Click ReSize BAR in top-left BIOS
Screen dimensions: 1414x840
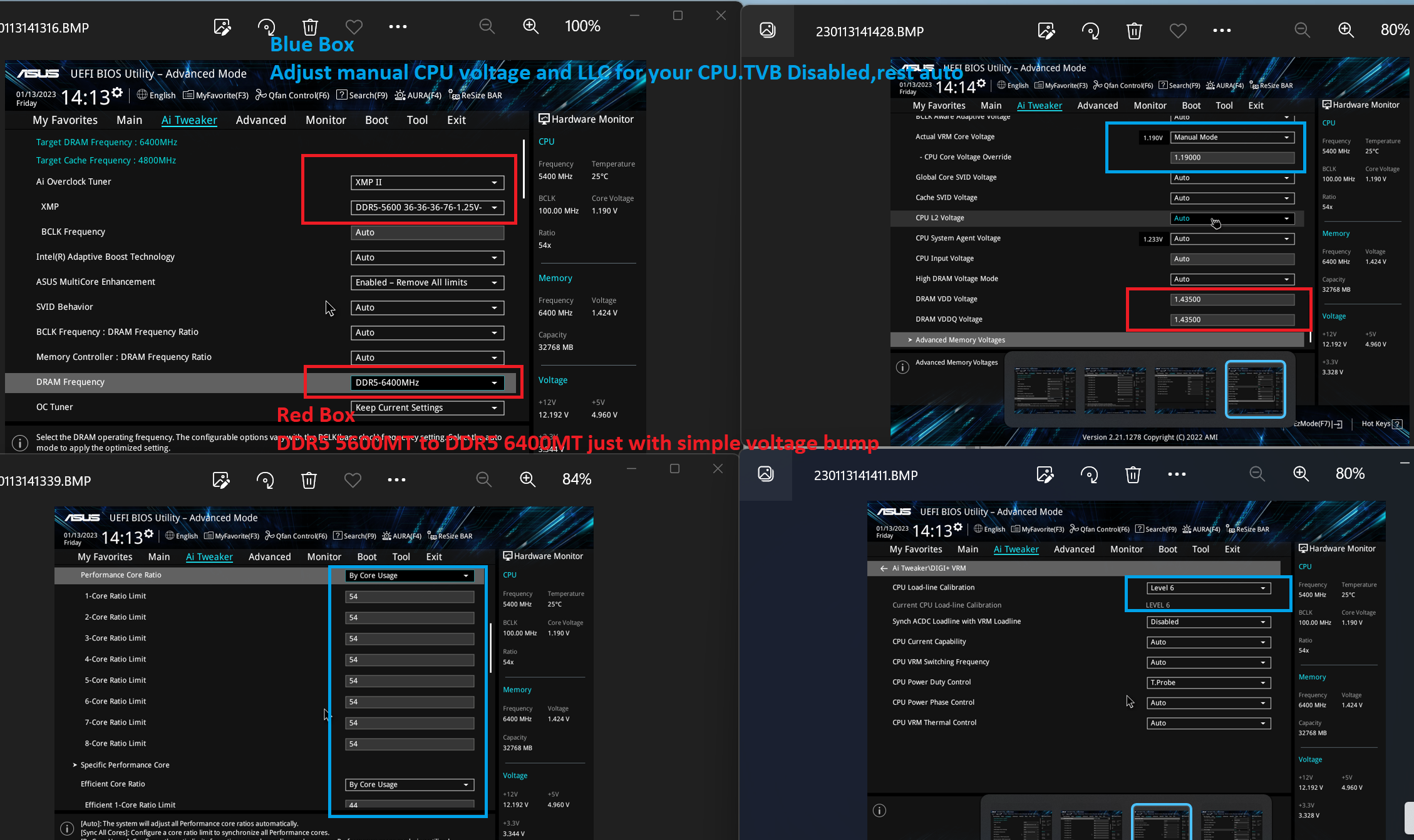(x=475, y=95)
